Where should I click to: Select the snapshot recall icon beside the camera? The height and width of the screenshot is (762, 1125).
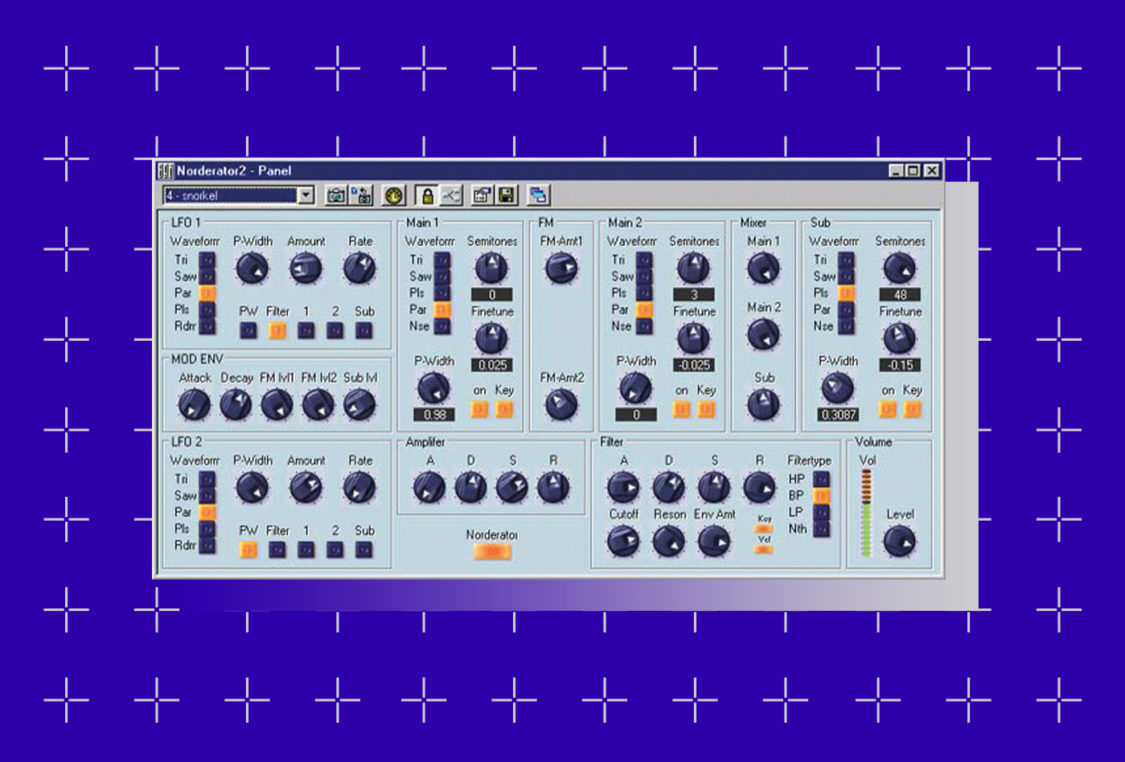[361, 194]
